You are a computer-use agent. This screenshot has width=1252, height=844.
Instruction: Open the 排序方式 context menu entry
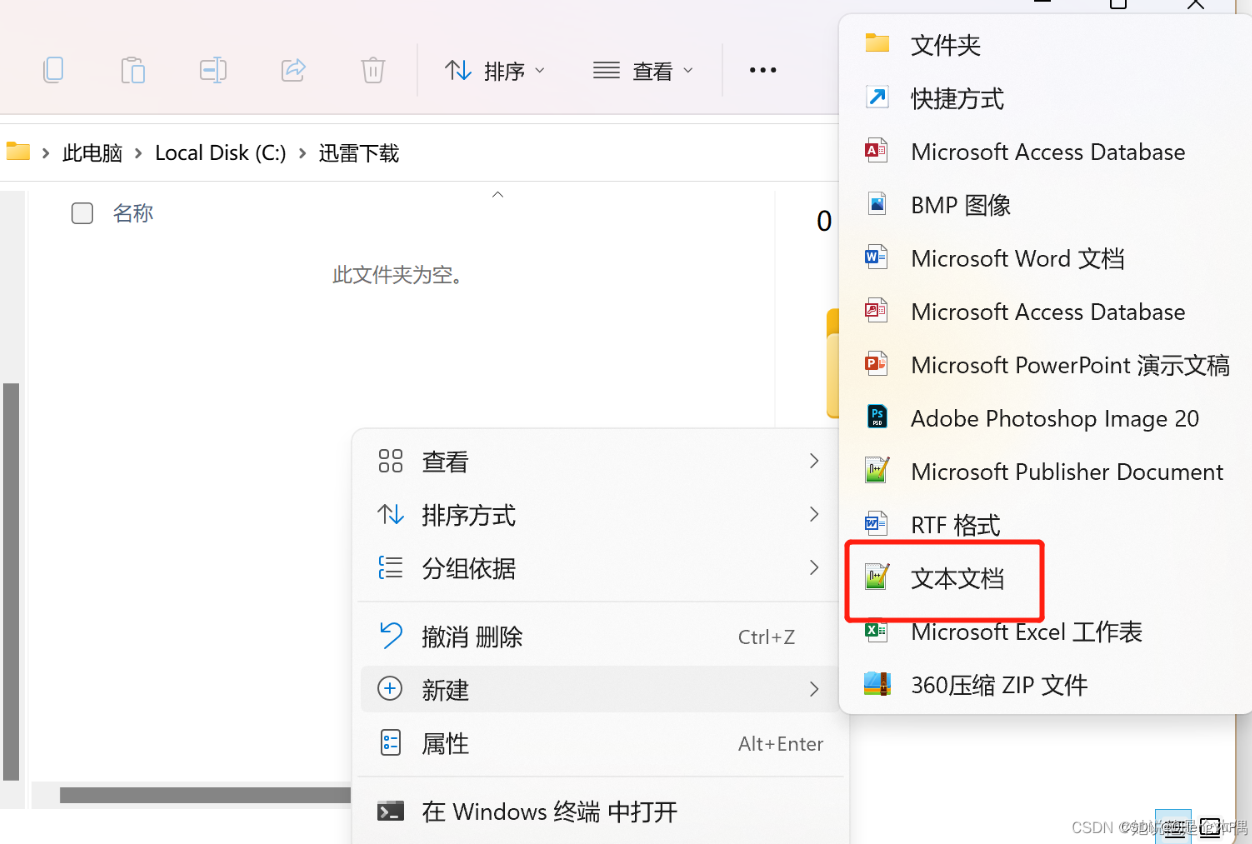[x=599, y=515]
